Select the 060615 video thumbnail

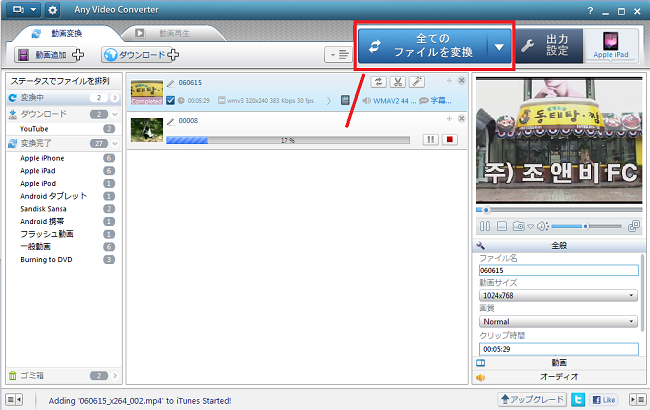pyautogui.click(x=147, y=92)
